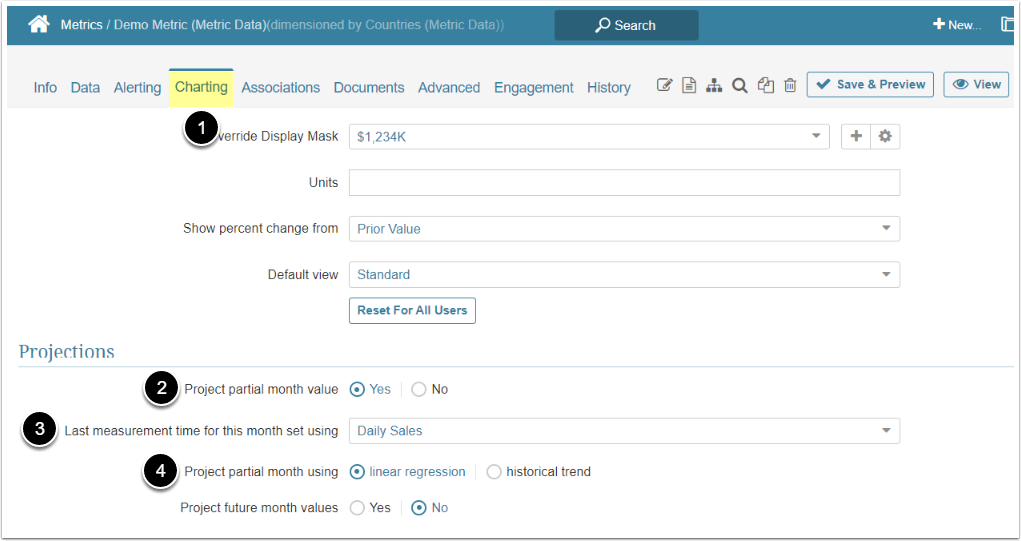The width and height of the screenshot is (1021, 541).
Task: Select No for Project partial month value
Action: point(419,389)
